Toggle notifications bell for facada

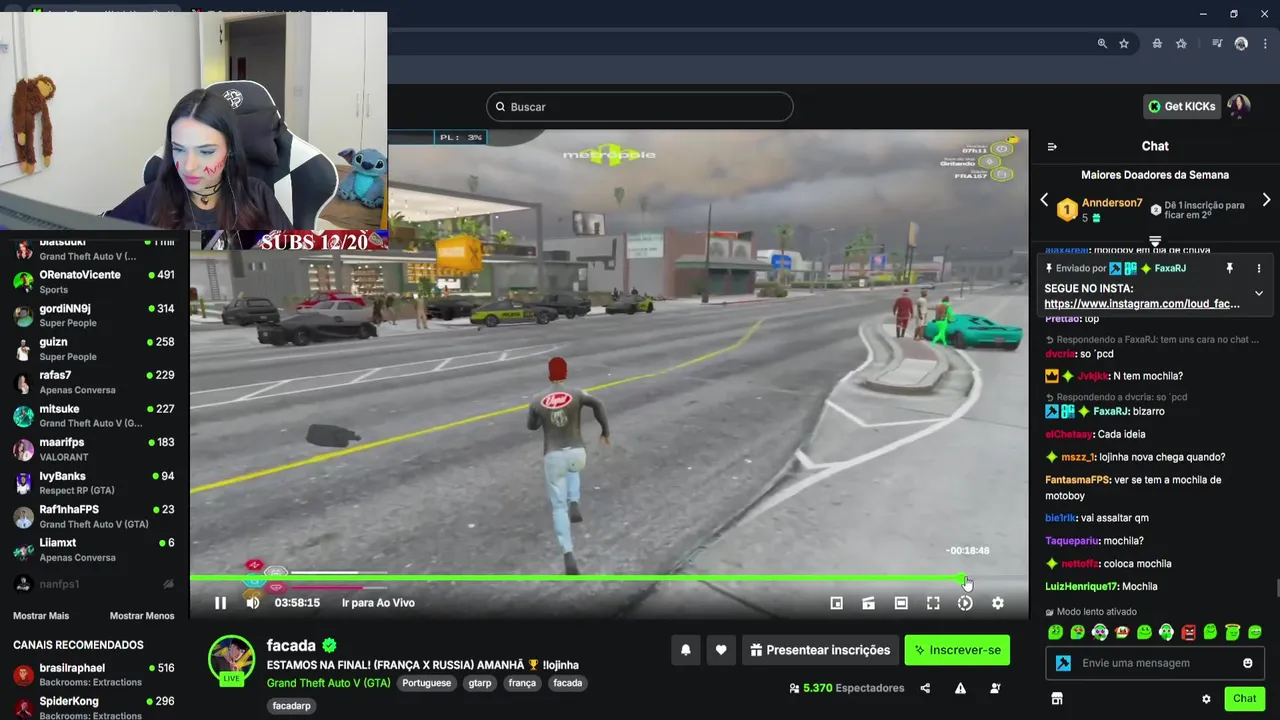(x=686, y=650)
